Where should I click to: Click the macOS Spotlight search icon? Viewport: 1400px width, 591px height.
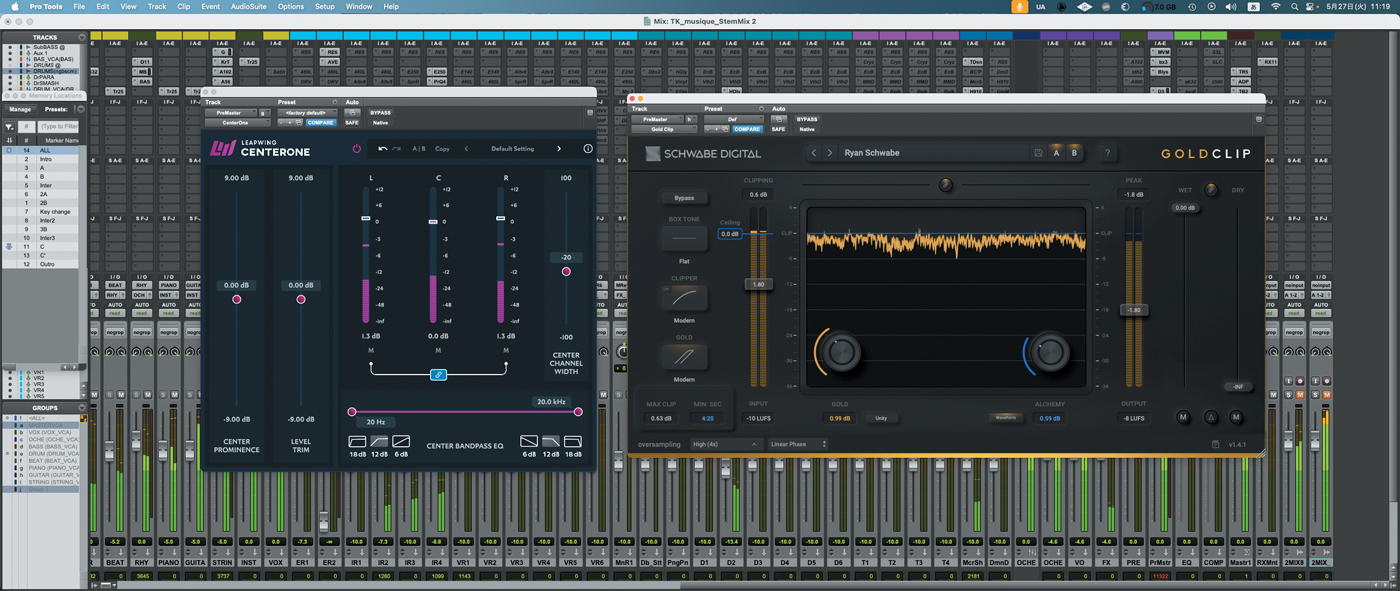pos(1295,6)
